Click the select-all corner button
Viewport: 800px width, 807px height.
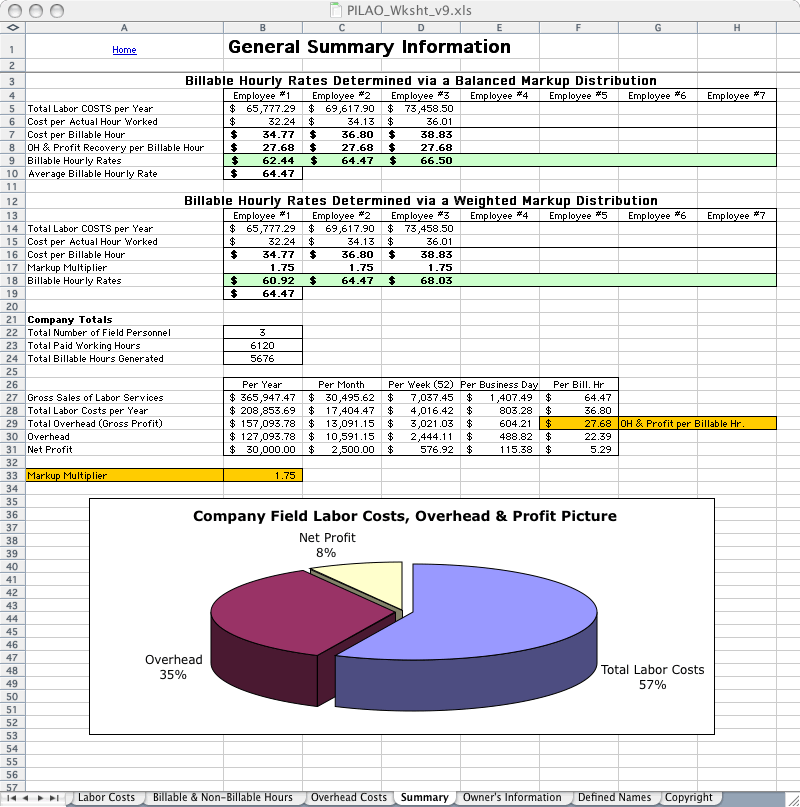pos(13,28)
